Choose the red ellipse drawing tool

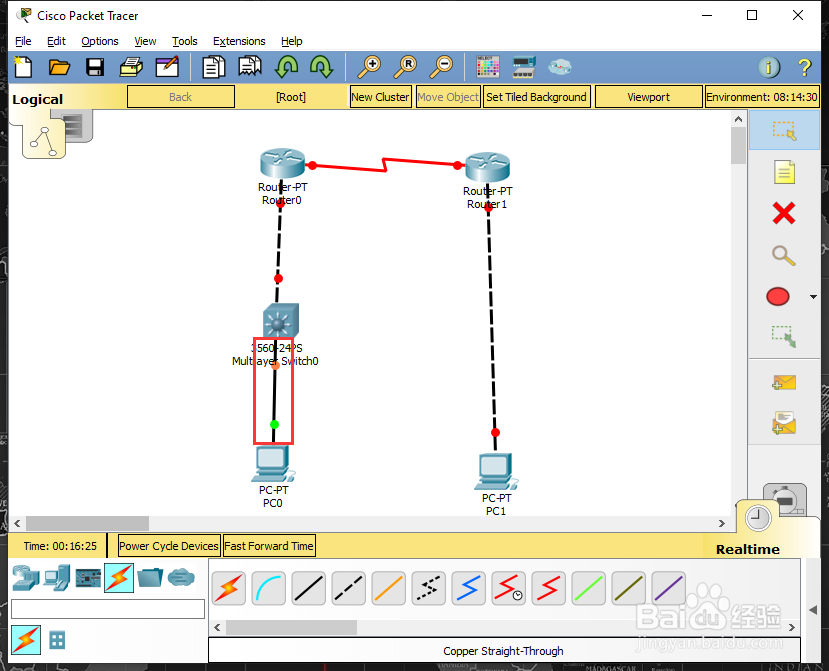(x=778, y=297)
